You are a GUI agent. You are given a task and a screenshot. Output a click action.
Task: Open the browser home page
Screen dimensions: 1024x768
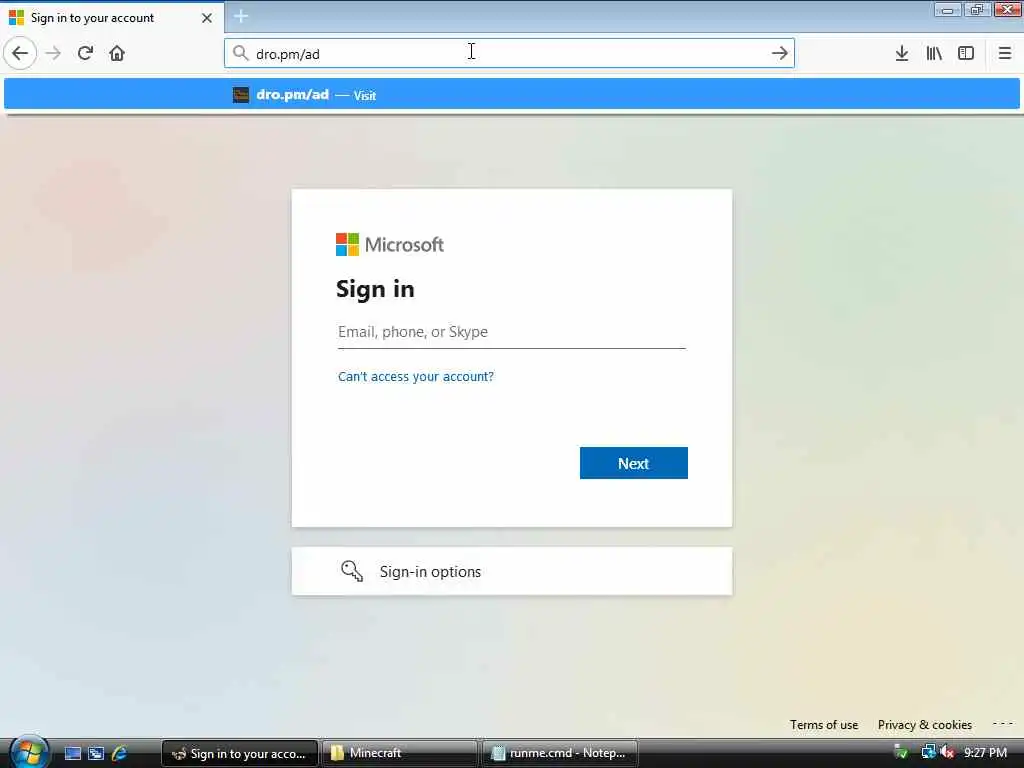tap(117, 53)
